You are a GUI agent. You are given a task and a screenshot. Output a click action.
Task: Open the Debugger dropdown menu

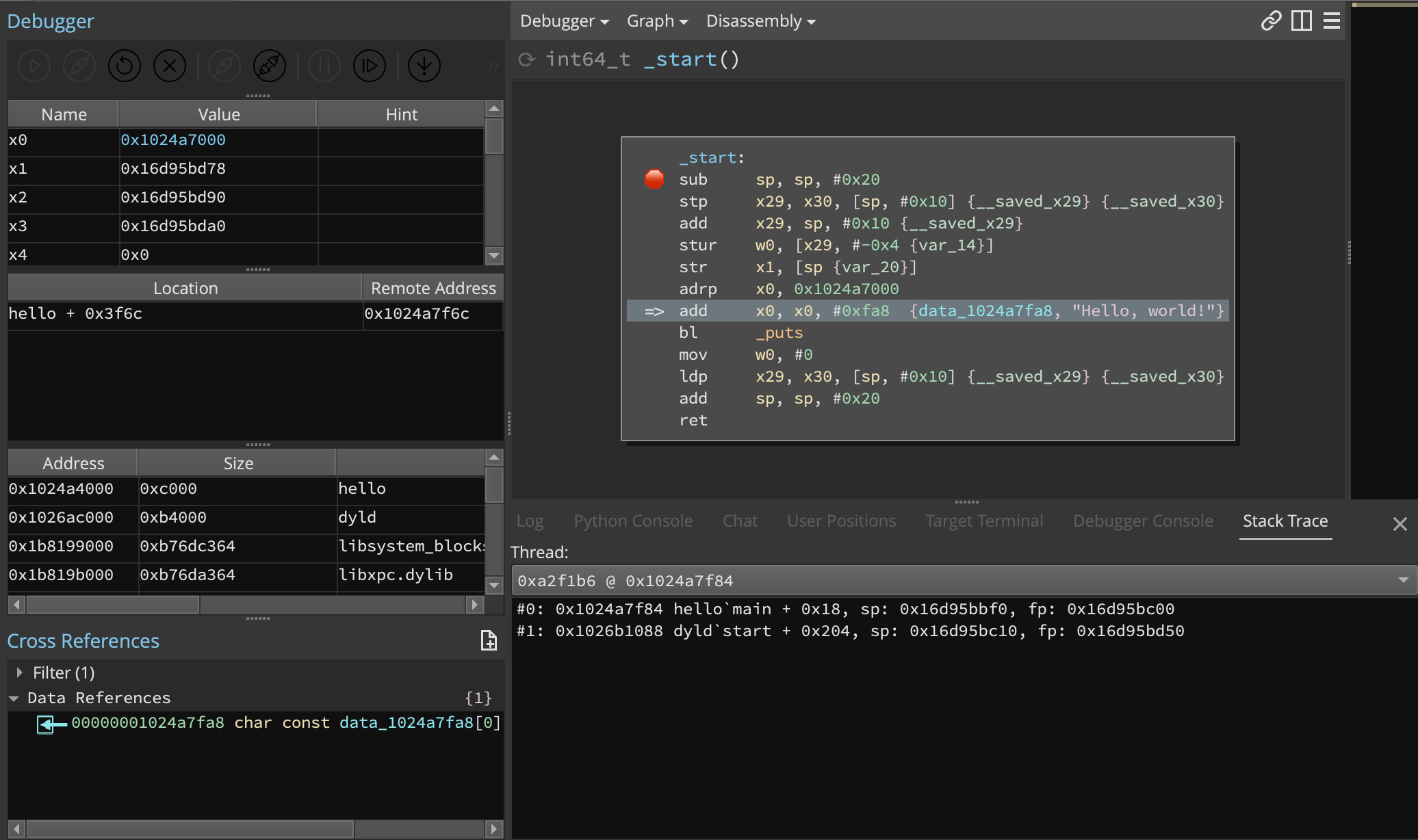563,21
